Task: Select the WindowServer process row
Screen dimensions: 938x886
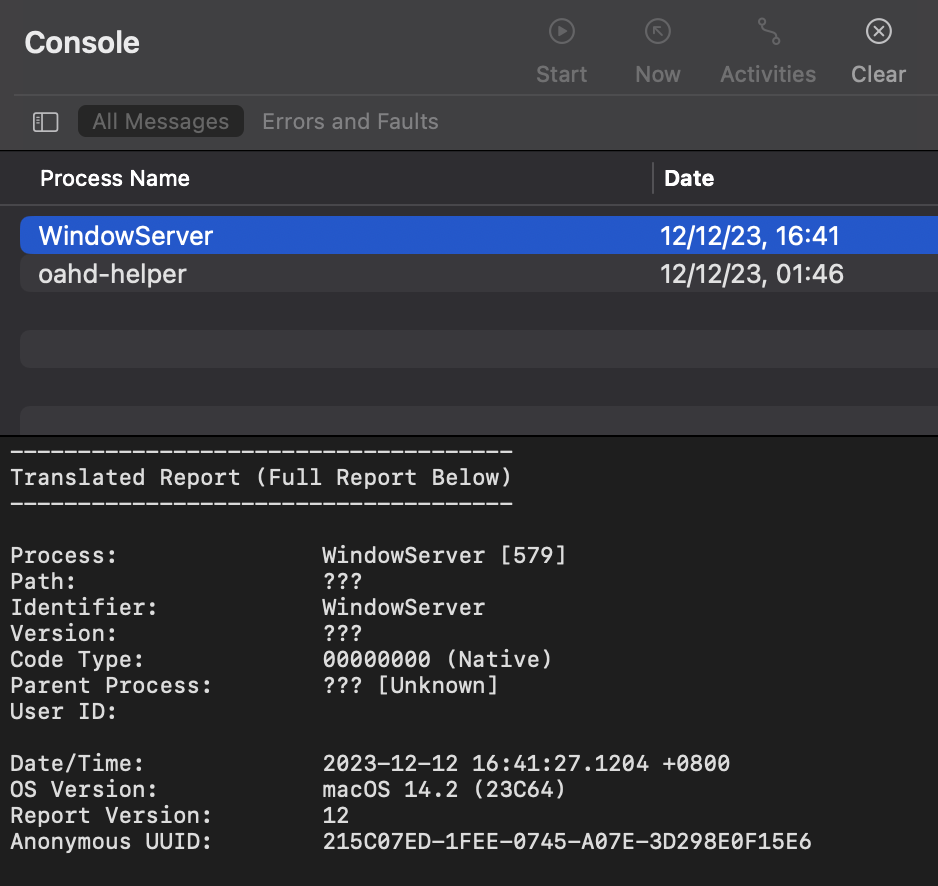Action: click(479, 235)
